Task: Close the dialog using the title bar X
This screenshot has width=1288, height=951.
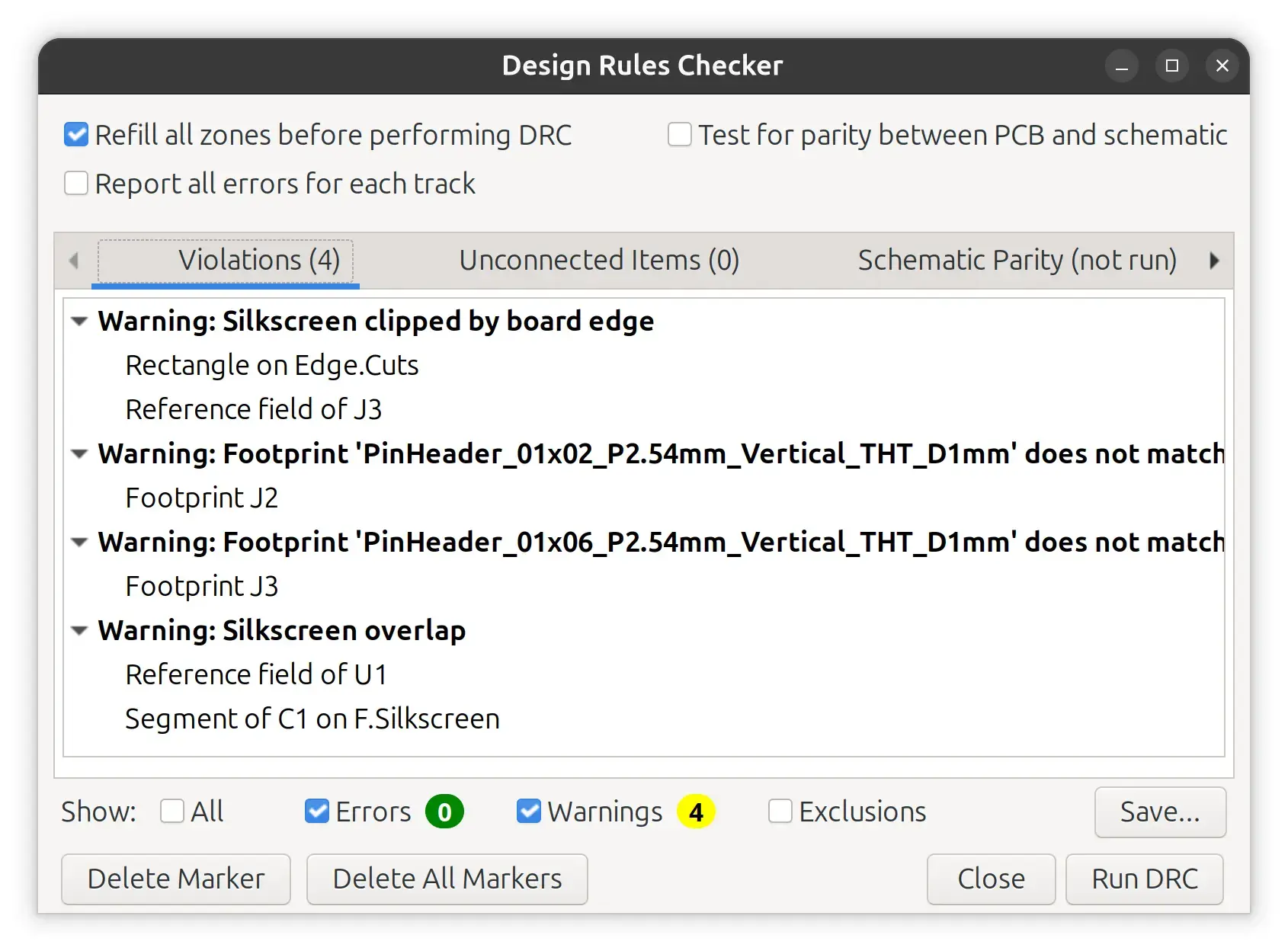Action: tap(1222, 66)
